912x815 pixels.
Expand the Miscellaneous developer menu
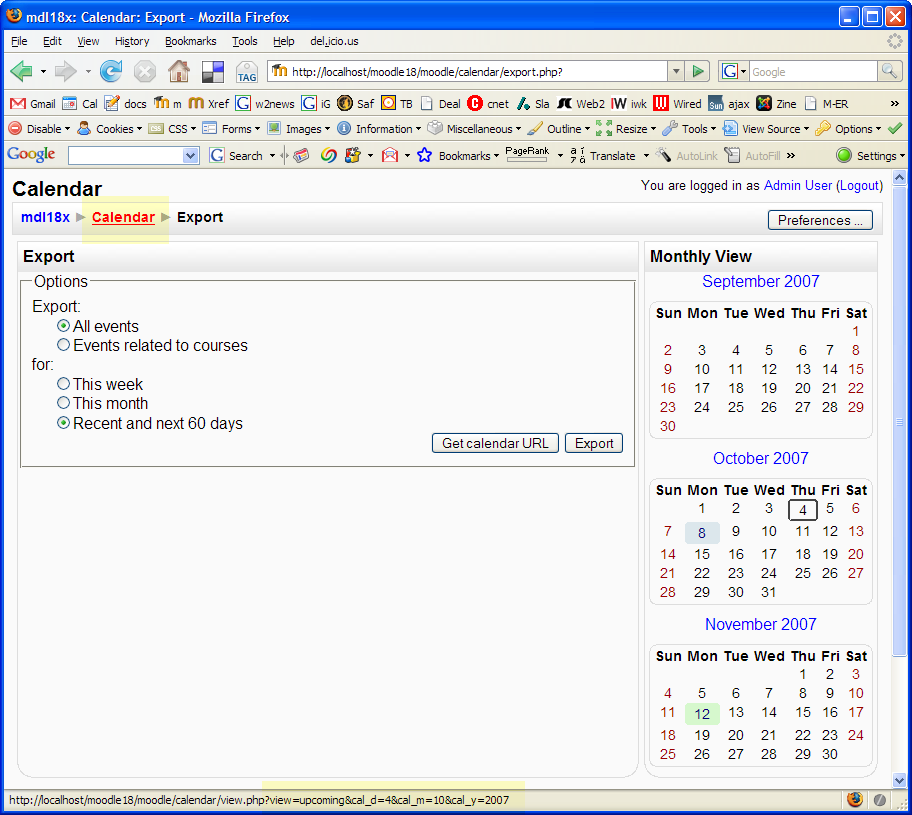coord(474,129)
